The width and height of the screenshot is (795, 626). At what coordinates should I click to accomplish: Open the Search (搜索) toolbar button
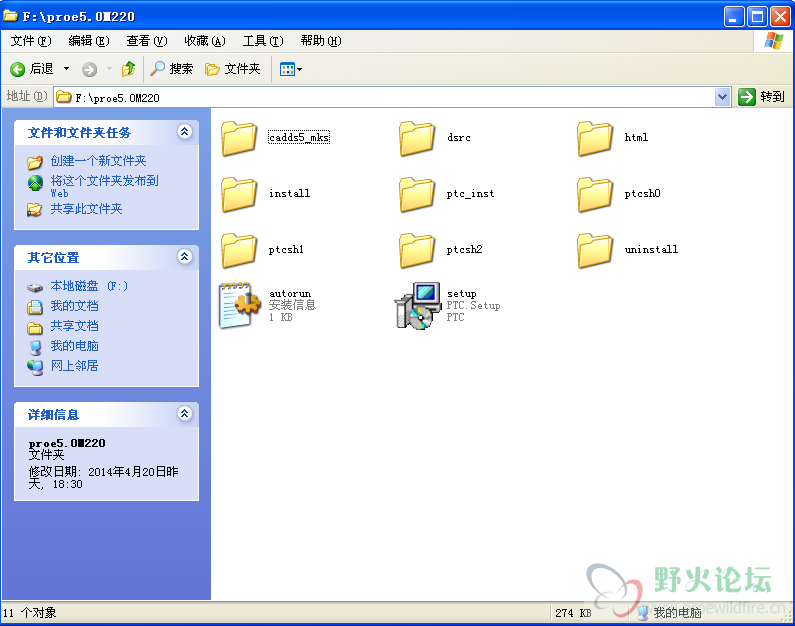tap(171, 68)
